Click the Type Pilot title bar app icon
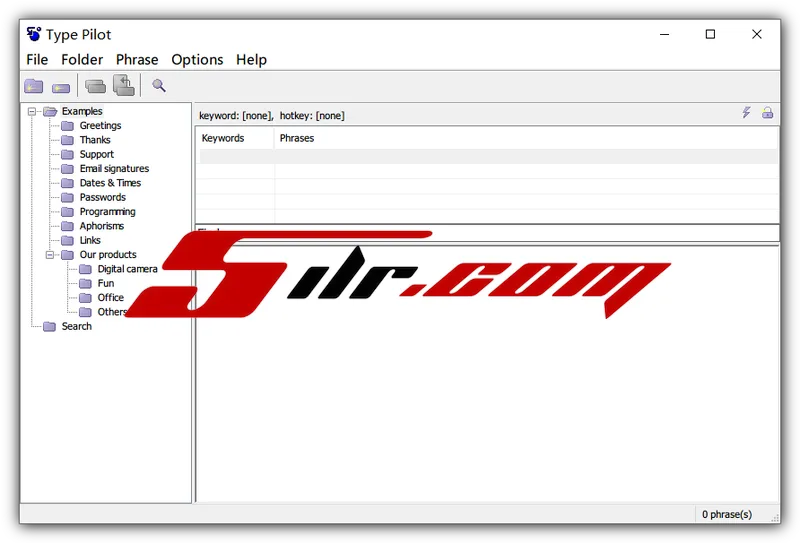The image size is (800, 543). (34, 34)
